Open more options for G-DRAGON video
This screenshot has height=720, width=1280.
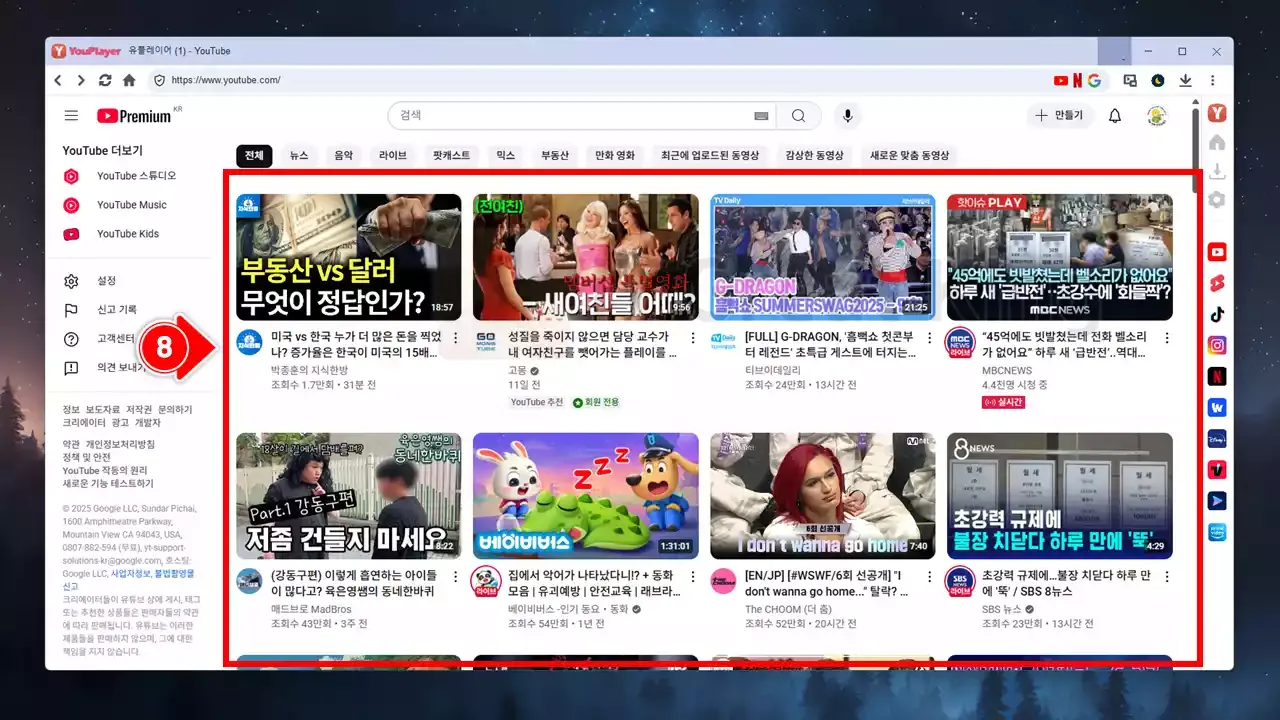pos(930,338)
